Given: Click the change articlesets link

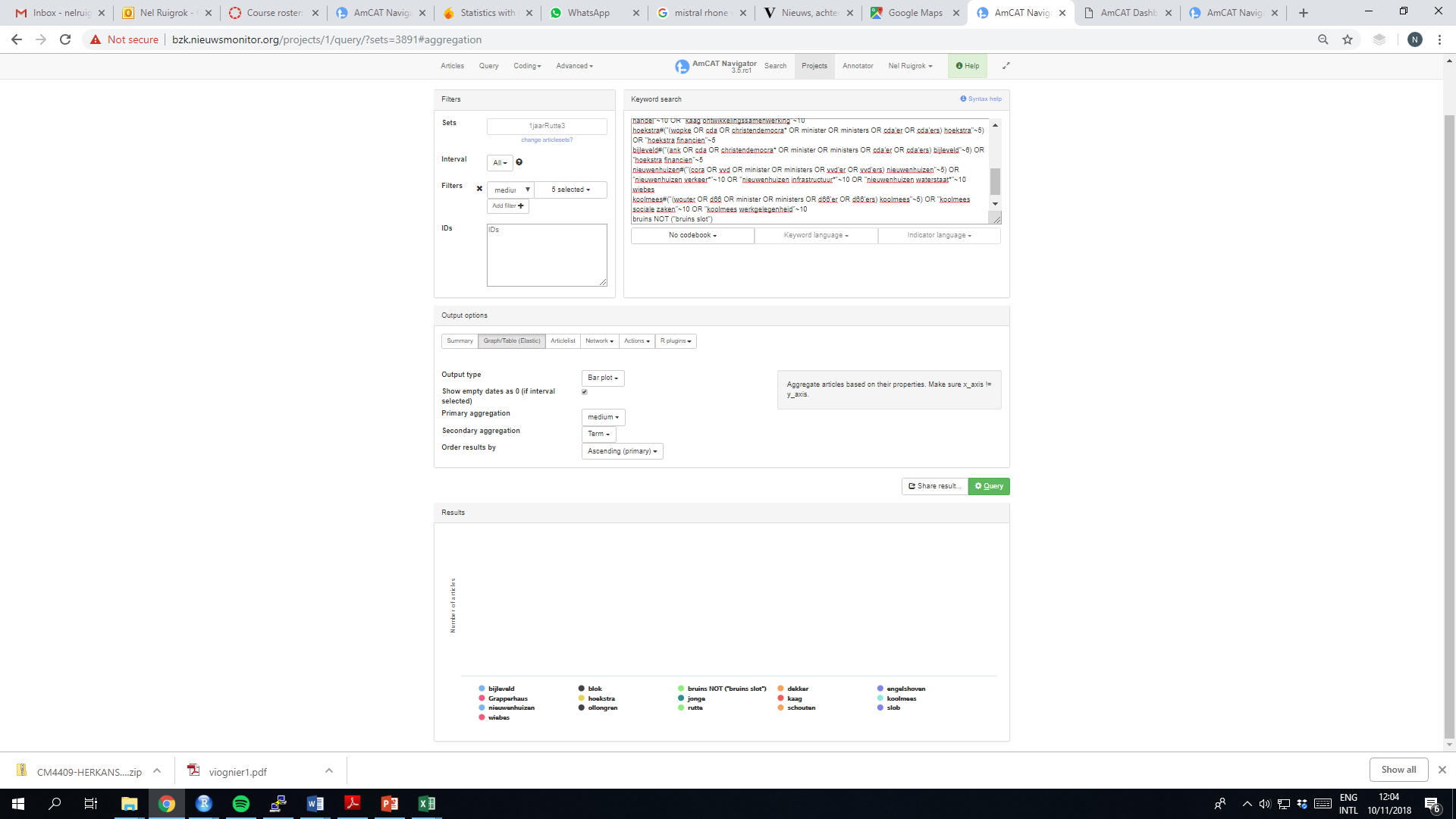Looking at the screenshot, I should [x=547, y=140].
